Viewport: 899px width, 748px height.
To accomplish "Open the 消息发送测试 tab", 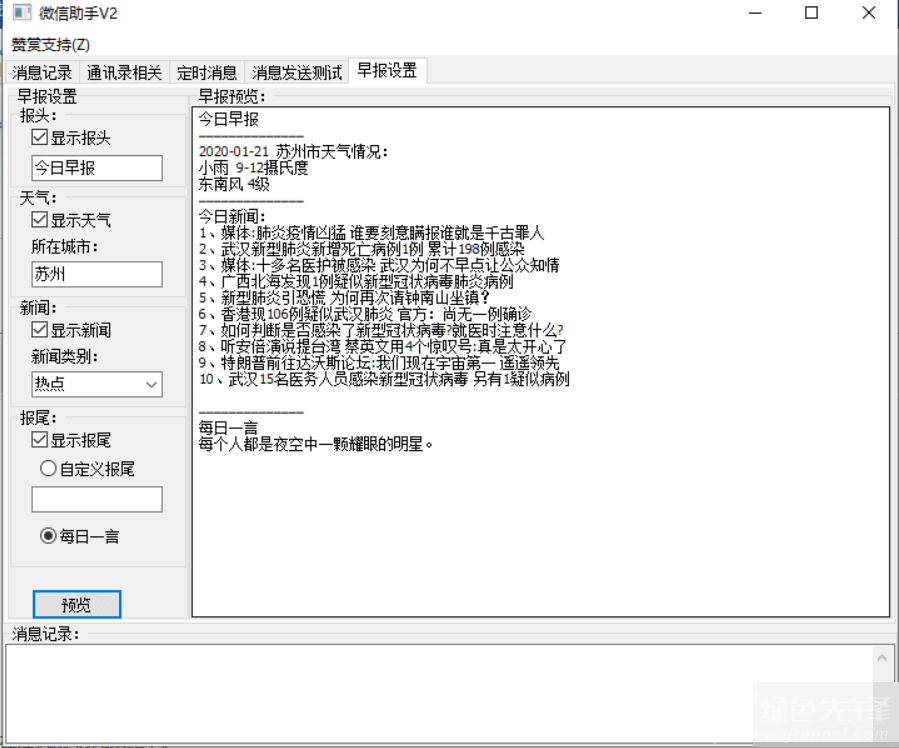I will [297, 73].
